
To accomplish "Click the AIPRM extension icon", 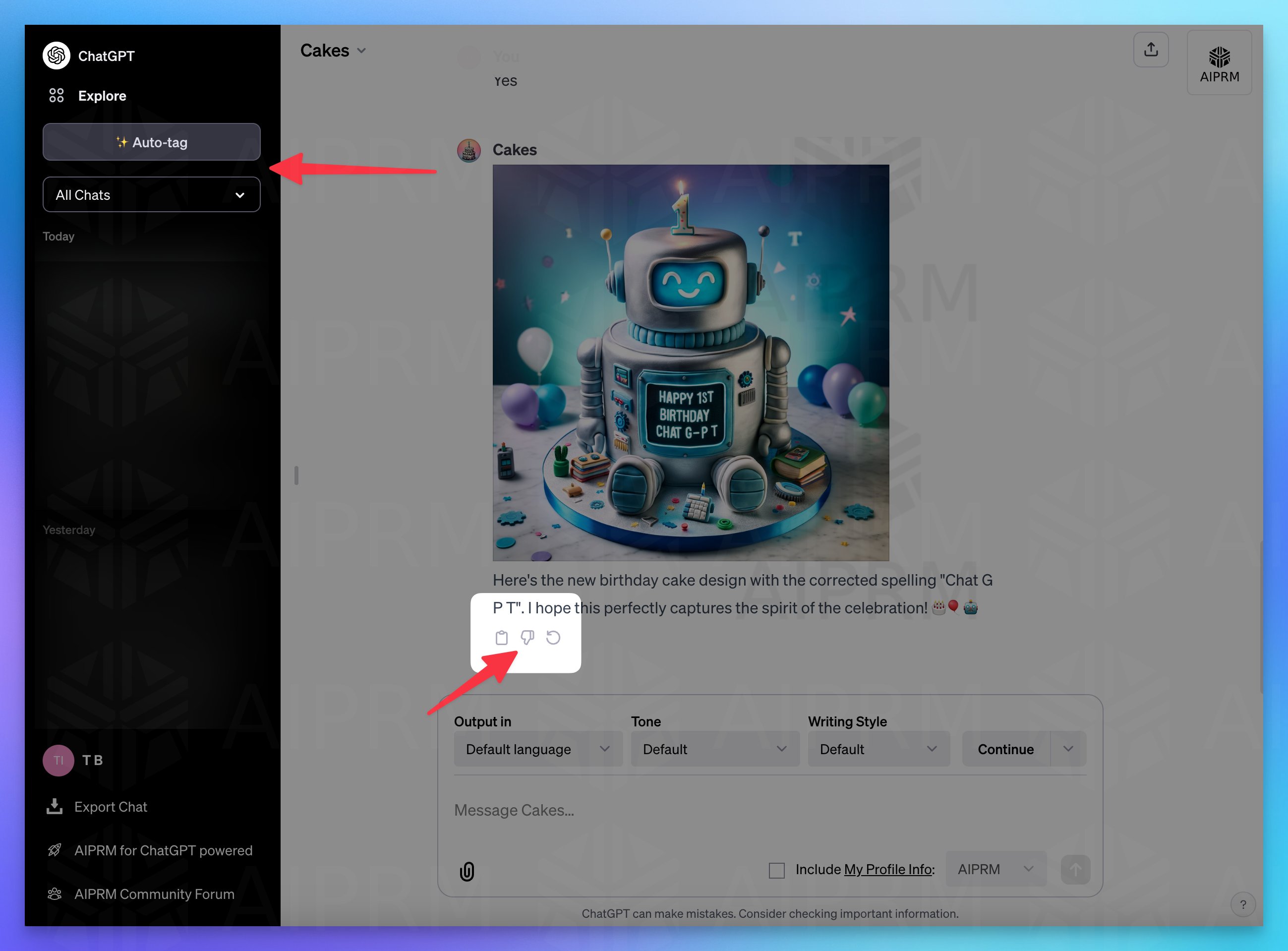I will click(1219, 62).
